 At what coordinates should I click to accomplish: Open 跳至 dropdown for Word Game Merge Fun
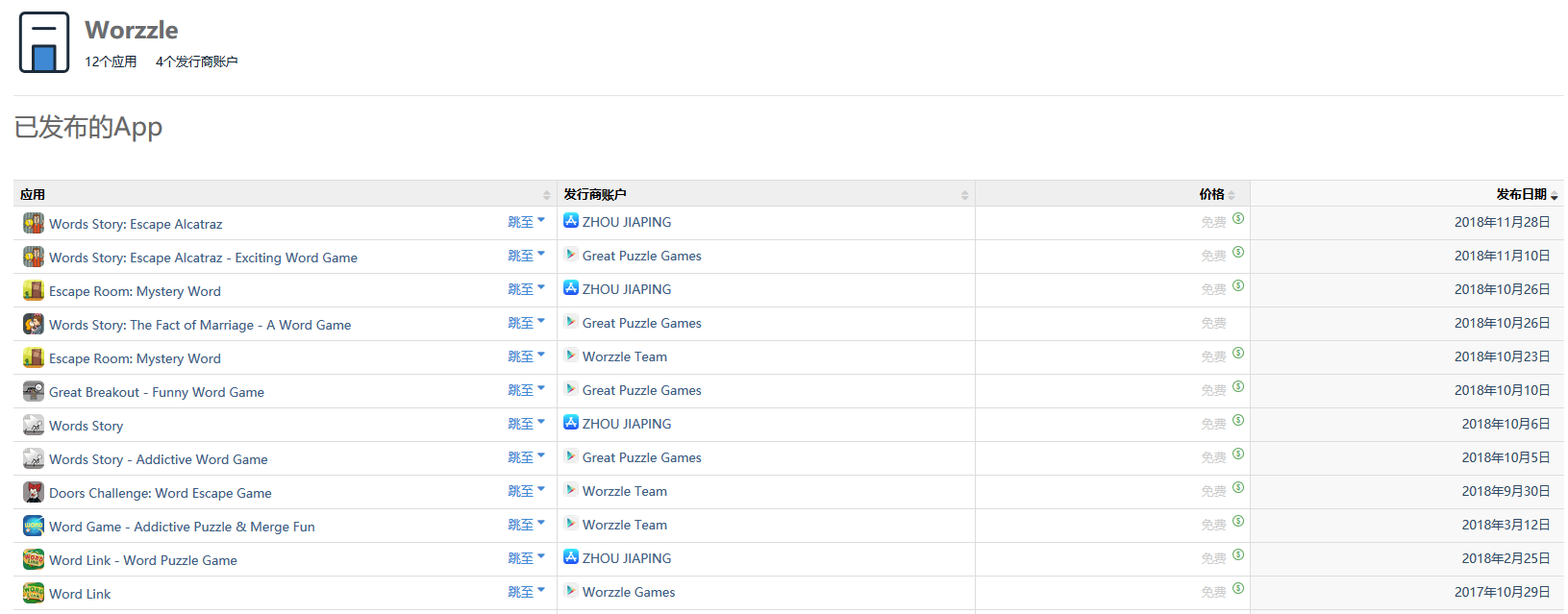pyautogui.click(x=526, y=525)
